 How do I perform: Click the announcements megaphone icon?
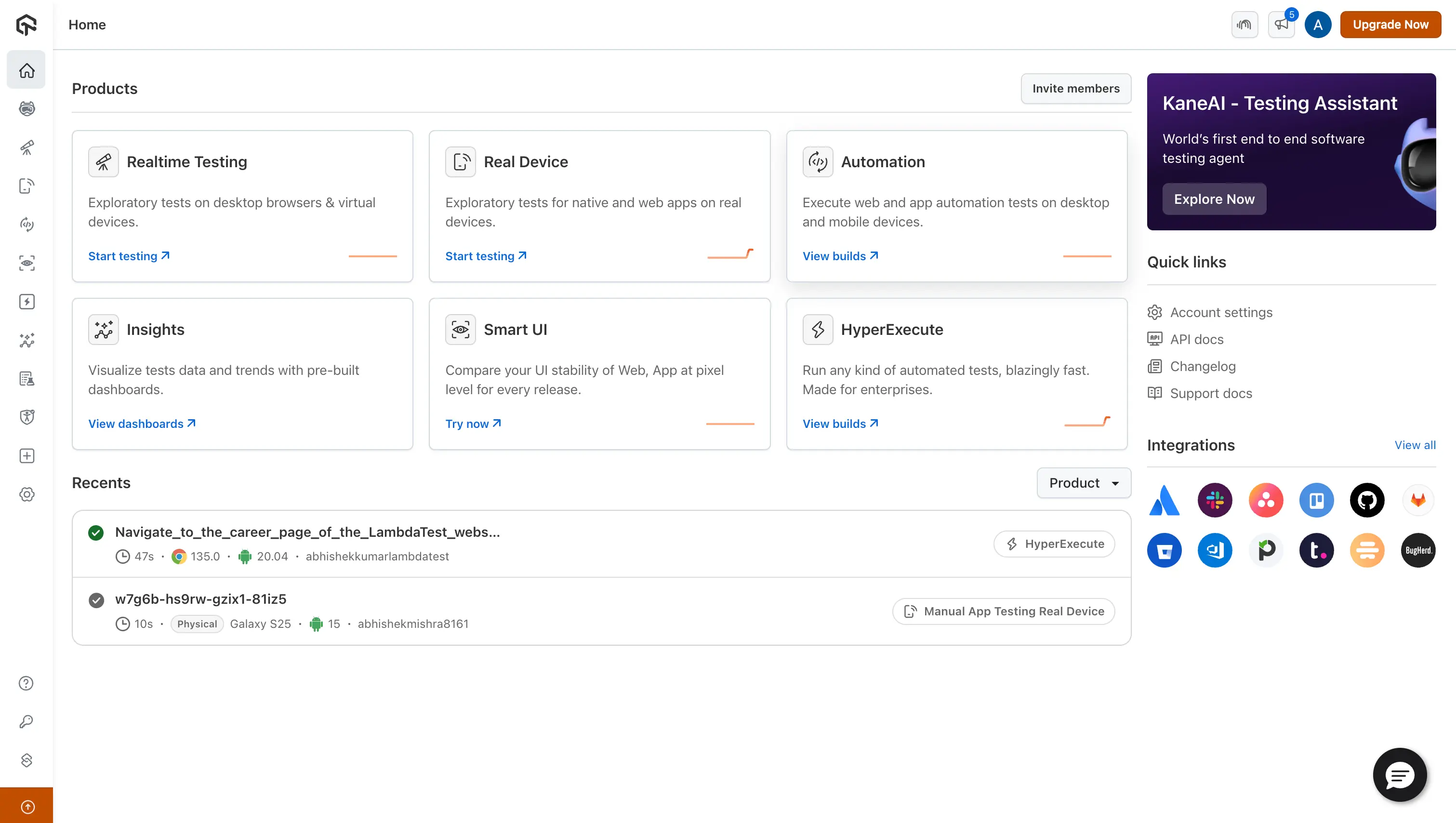[1281, 24]
